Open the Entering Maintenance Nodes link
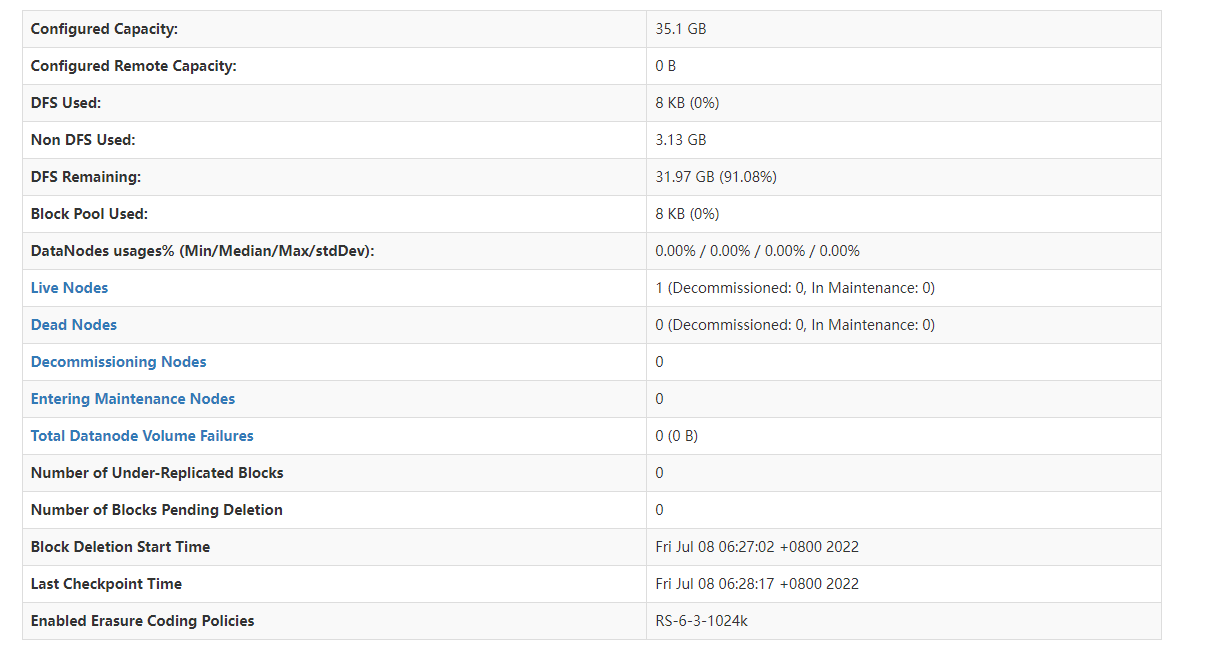Screen dimensions: 1226x649 click(x=133, y=399)
